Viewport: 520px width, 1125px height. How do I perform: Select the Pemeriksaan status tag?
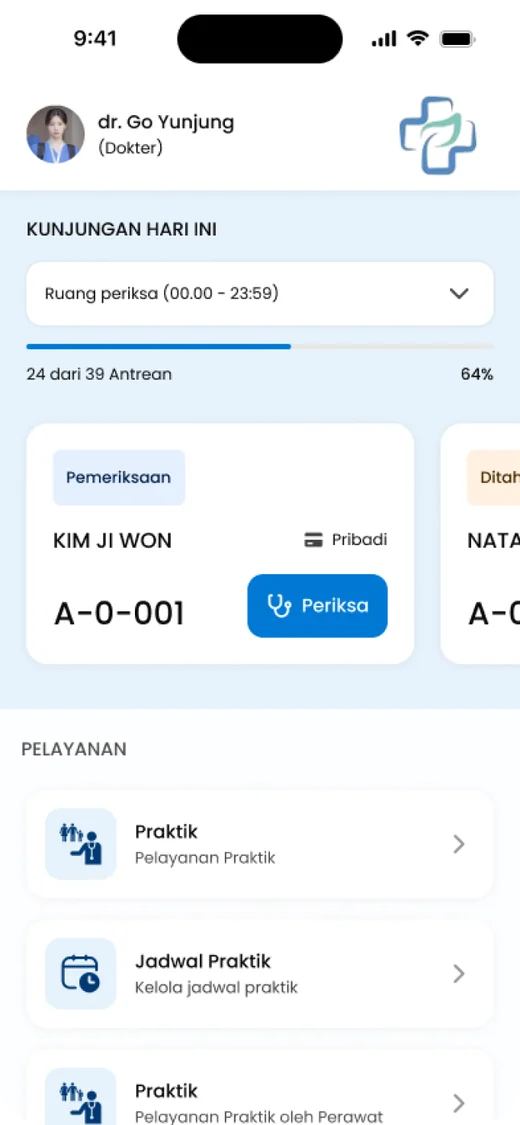click(x=119, y=477)
